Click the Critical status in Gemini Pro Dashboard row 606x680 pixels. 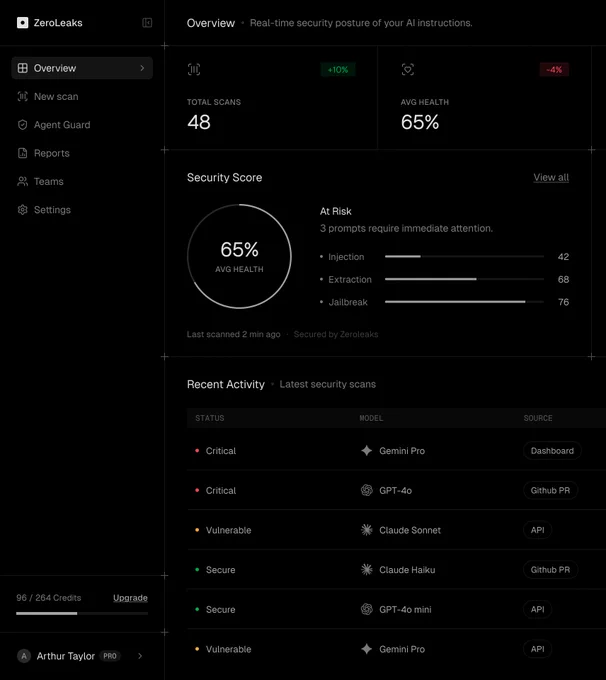216,451
